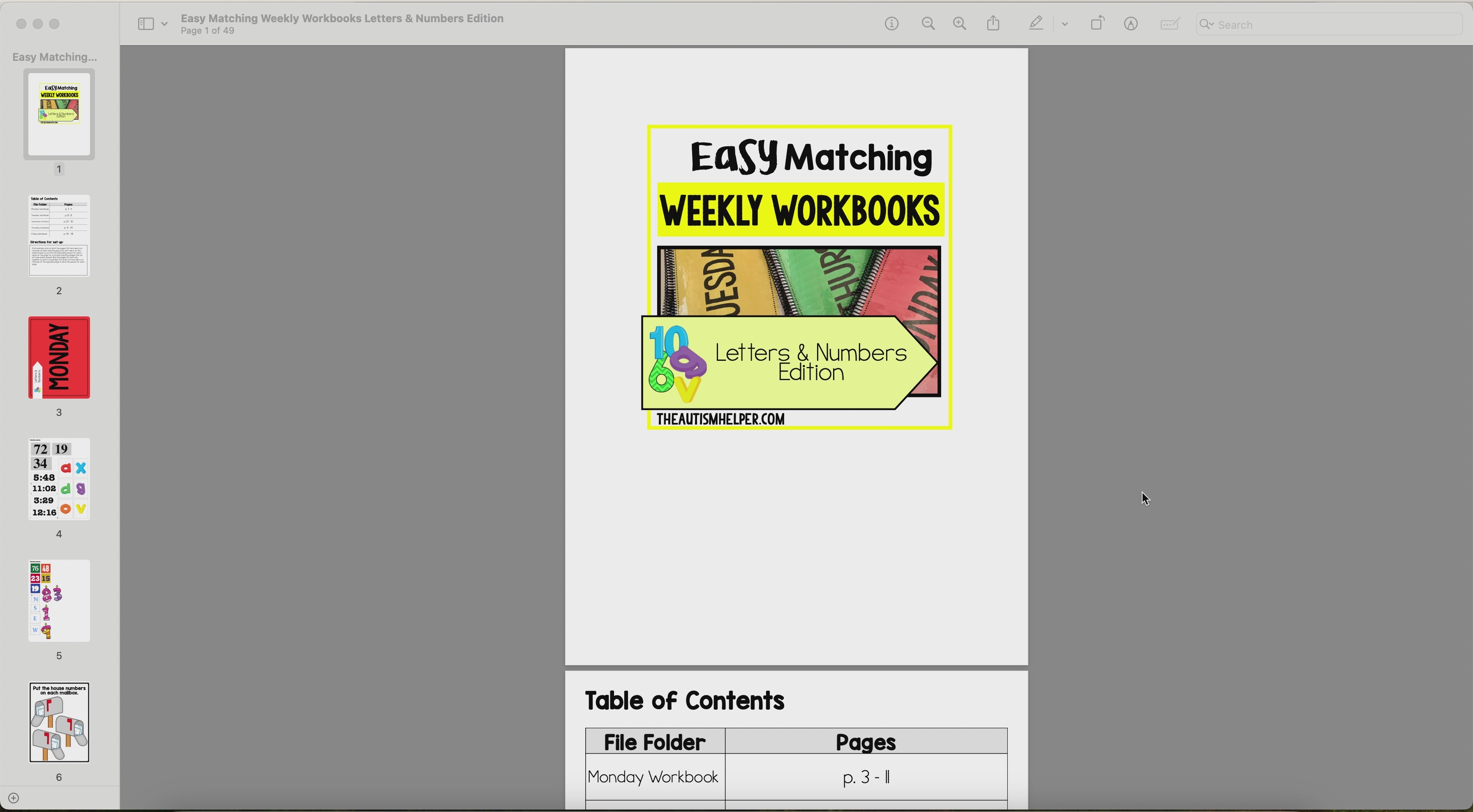Open the Table of Contents thumbnail on page 2
The width and height of the screenshot is (1473, 812).
(x=58, y=236)
